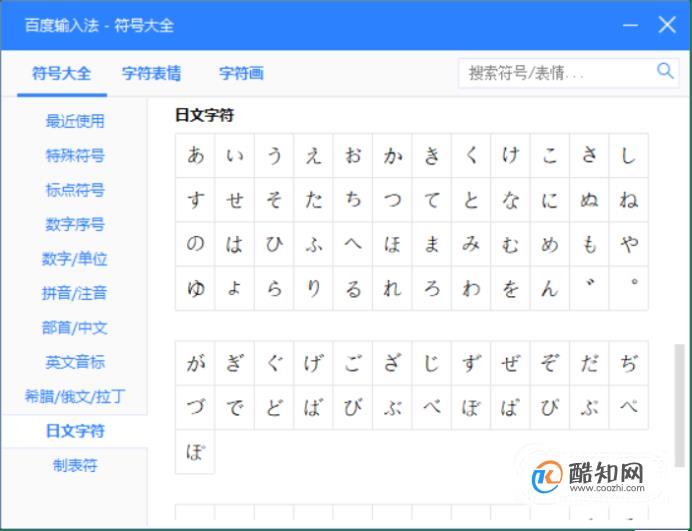Click the そ character
This screenshot has width=692, height=531.
coord(274,200)
